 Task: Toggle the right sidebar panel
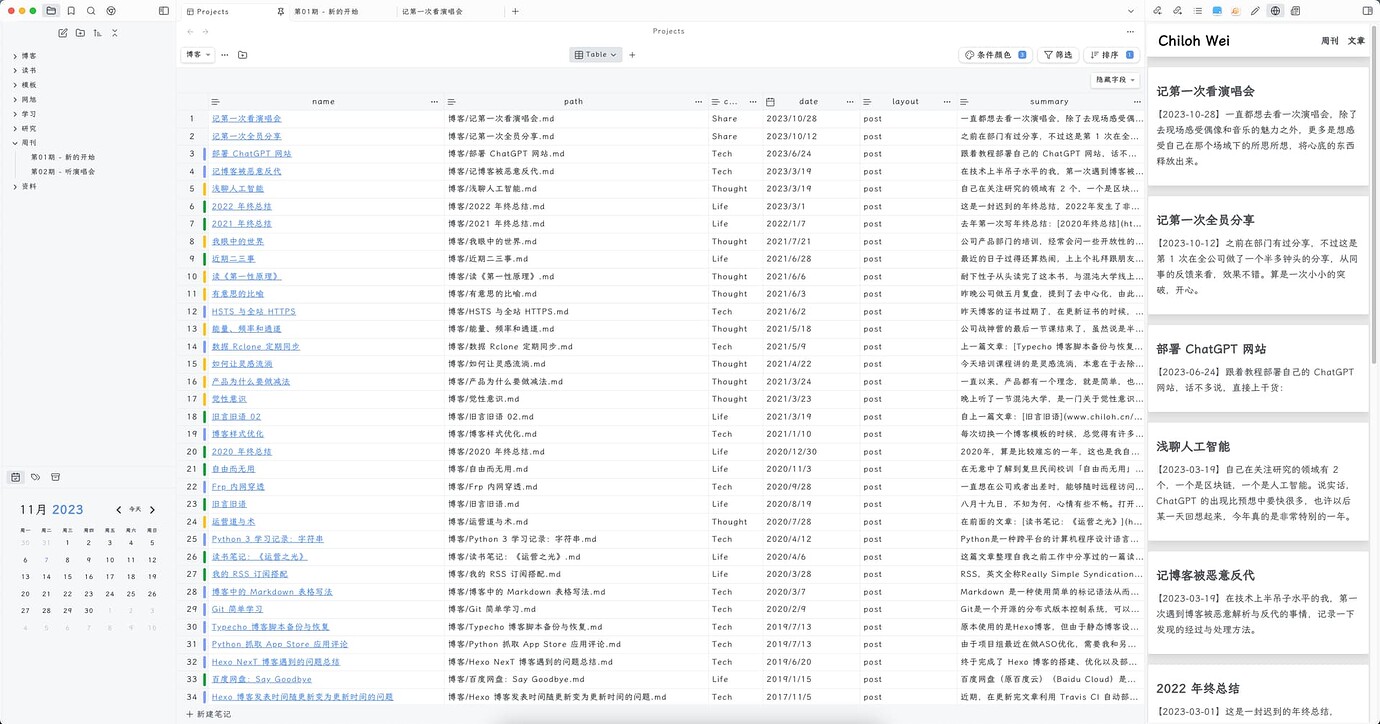tap(1367, 11)
